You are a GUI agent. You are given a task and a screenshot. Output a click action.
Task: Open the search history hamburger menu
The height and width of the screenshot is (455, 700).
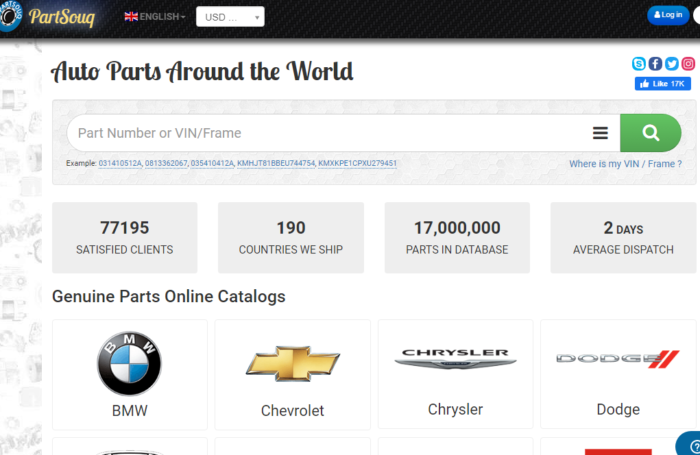(600, 133)
